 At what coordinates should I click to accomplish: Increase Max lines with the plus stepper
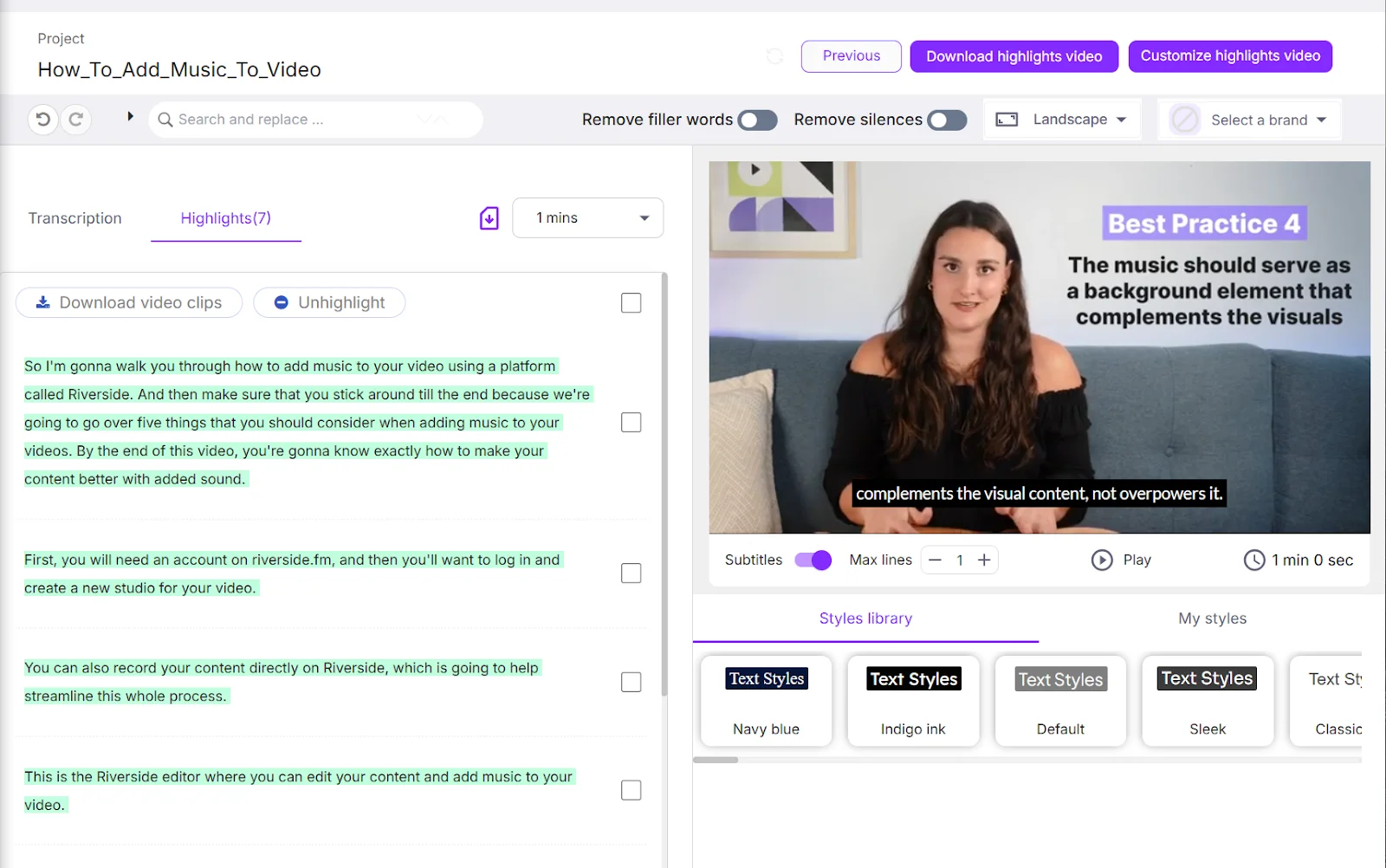tap(984, 560)
